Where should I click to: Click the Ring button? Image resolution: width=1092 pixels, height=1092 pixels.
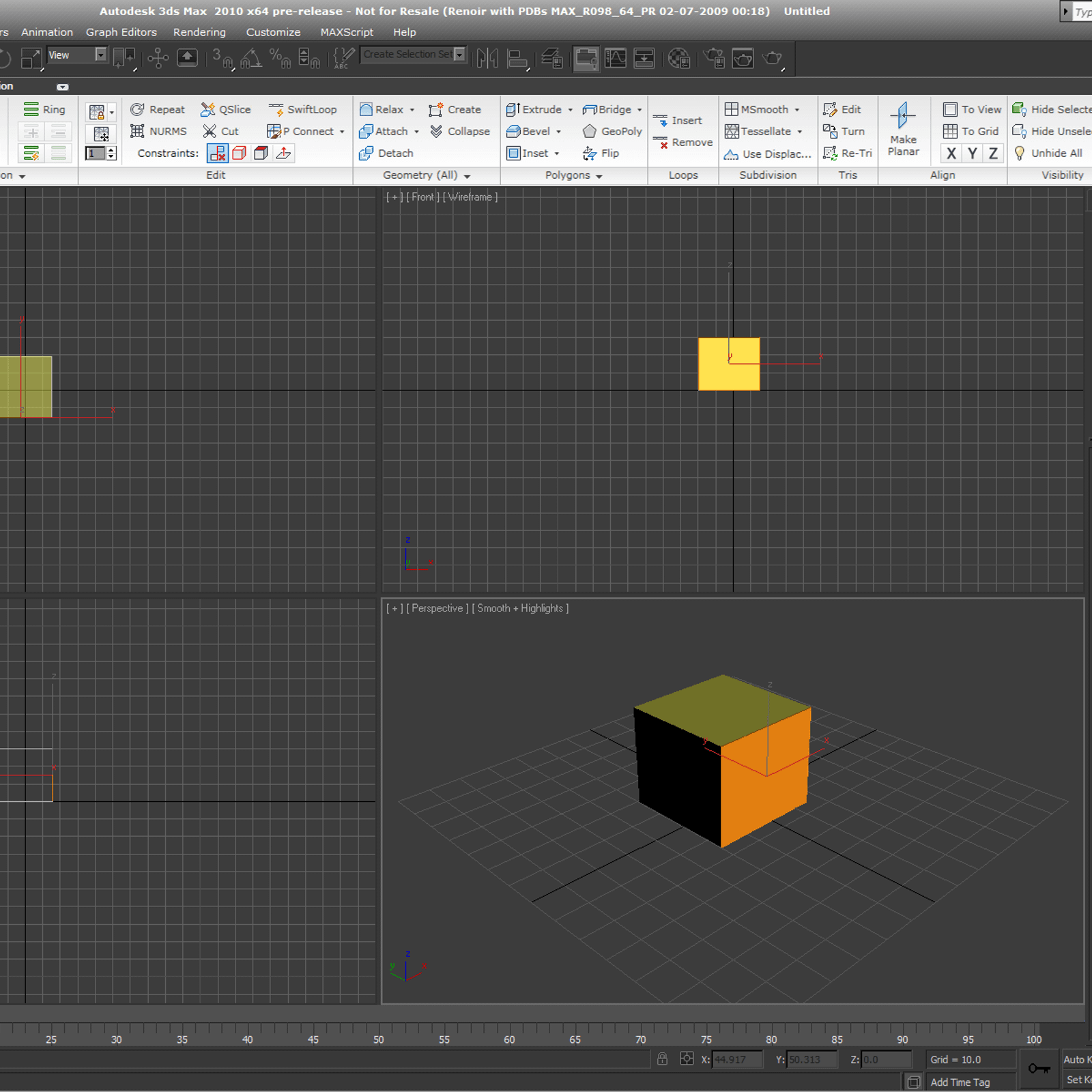point(45,109)
